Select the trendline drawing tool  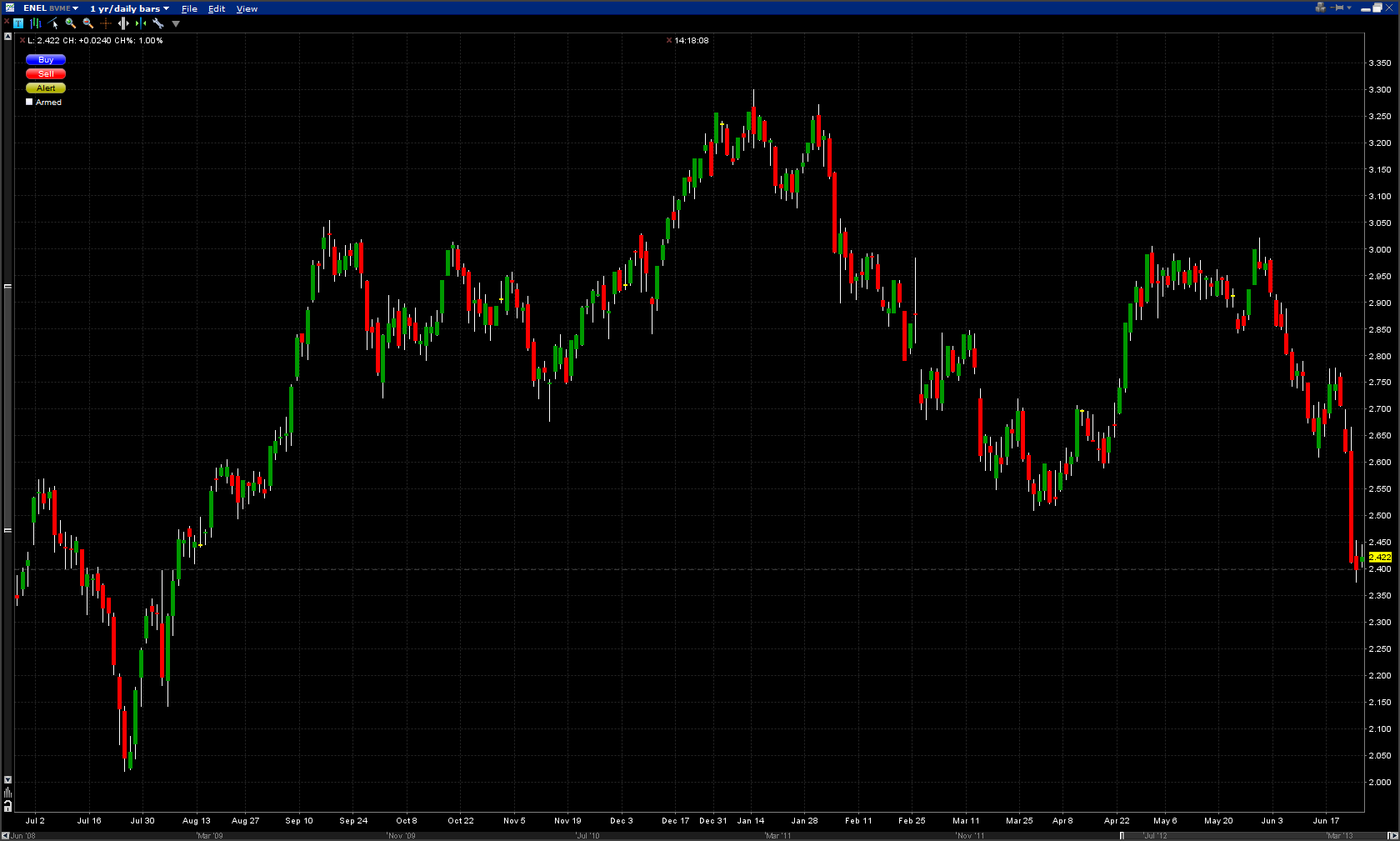(53, 23)
